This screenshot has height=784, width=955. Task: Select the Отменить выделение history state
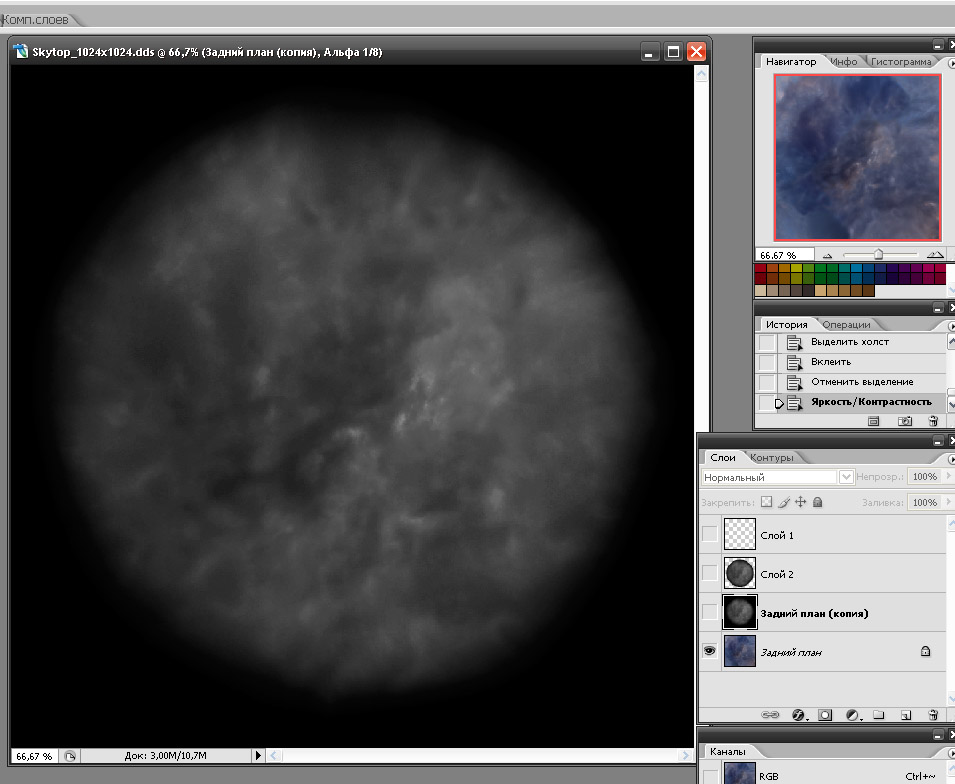click(861, 382)
